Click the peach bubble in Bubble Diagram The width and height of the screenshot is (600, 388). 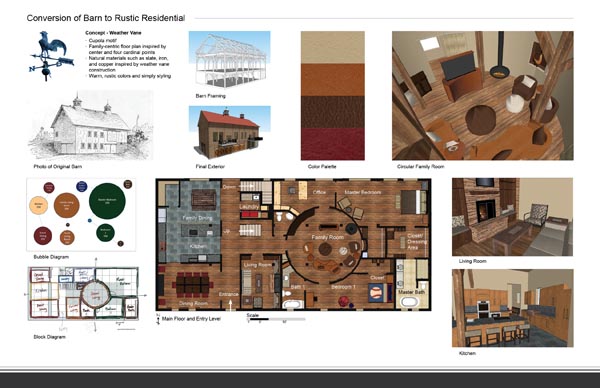coord(39,205)
